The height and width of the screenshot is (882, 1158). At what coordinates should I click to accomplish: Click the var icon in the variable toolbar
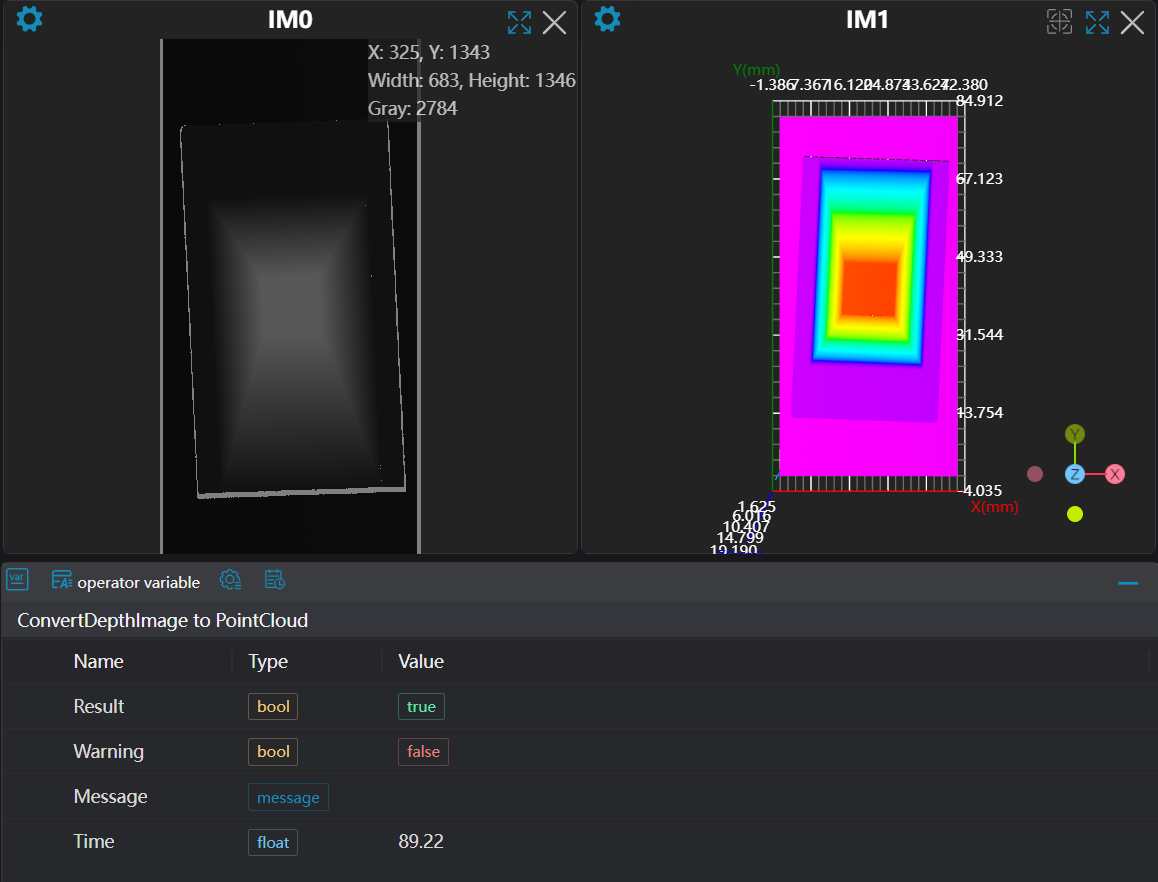[17, 579]
